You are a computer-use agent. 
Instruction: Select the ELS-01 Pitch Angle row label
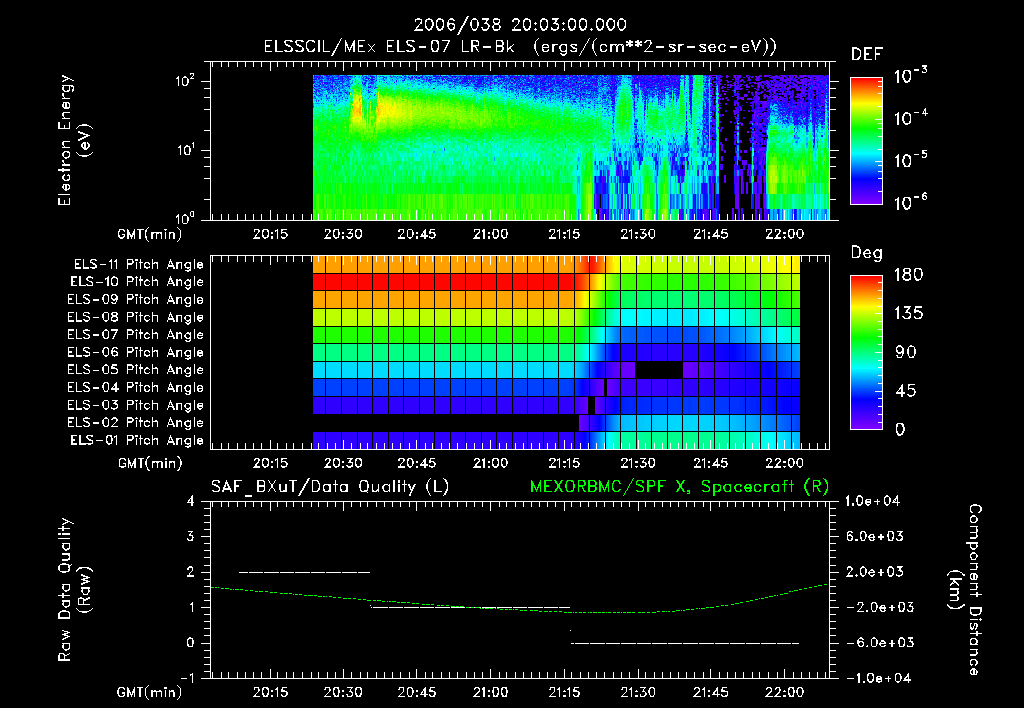[x=137, y=440]
